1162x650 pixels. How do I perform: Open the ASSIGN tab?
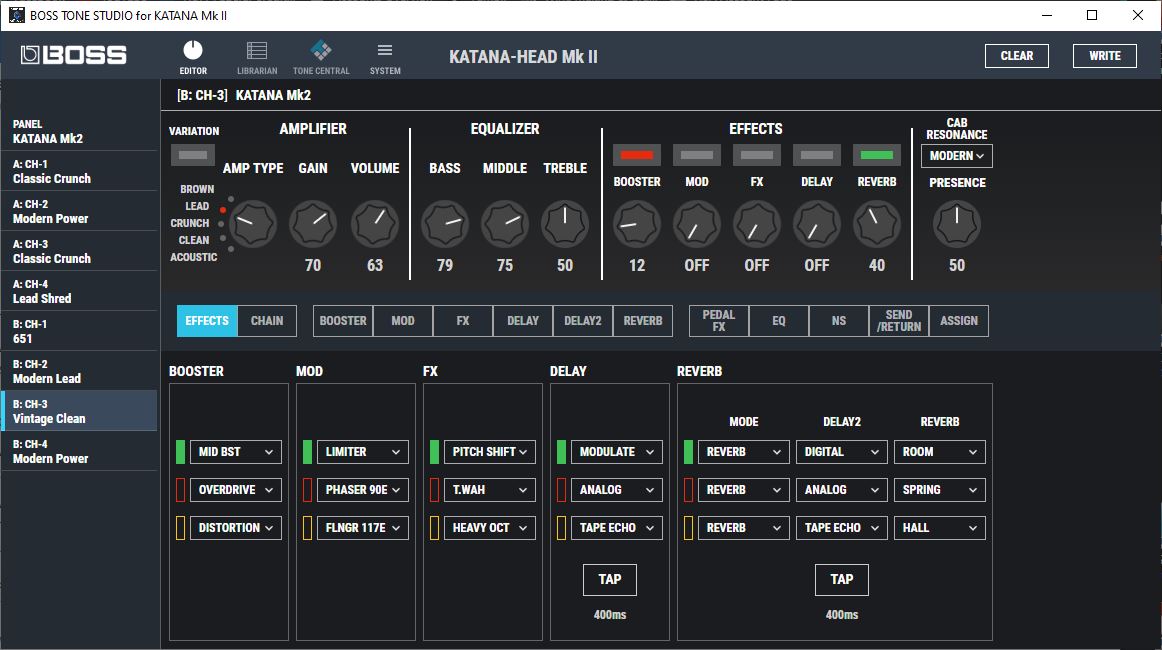pyautogui.click(x=959, y=321)
